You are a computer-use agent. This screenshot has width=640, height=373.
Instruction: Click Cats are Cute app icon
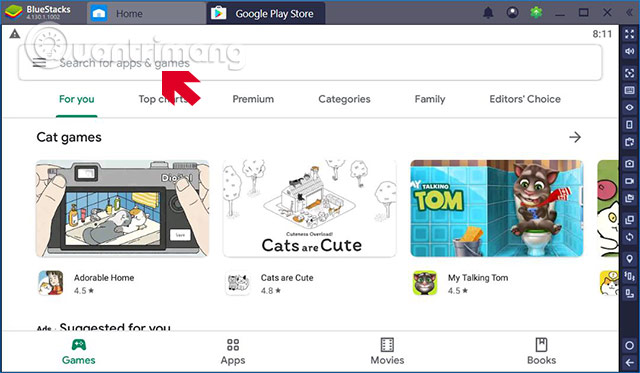[238, 283]
